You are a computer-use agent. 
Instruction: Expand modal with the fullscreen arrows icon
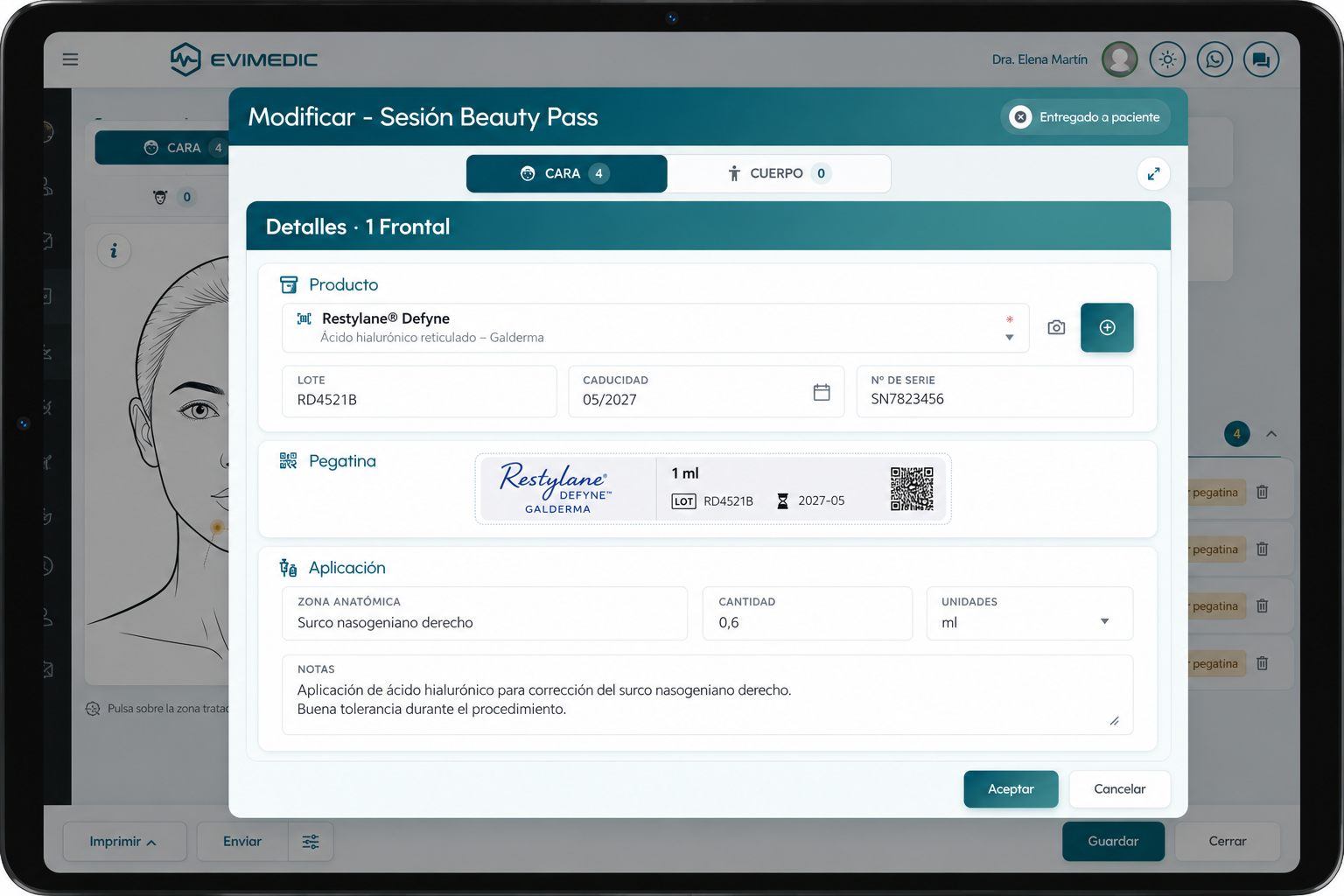tap(1153, 173)
